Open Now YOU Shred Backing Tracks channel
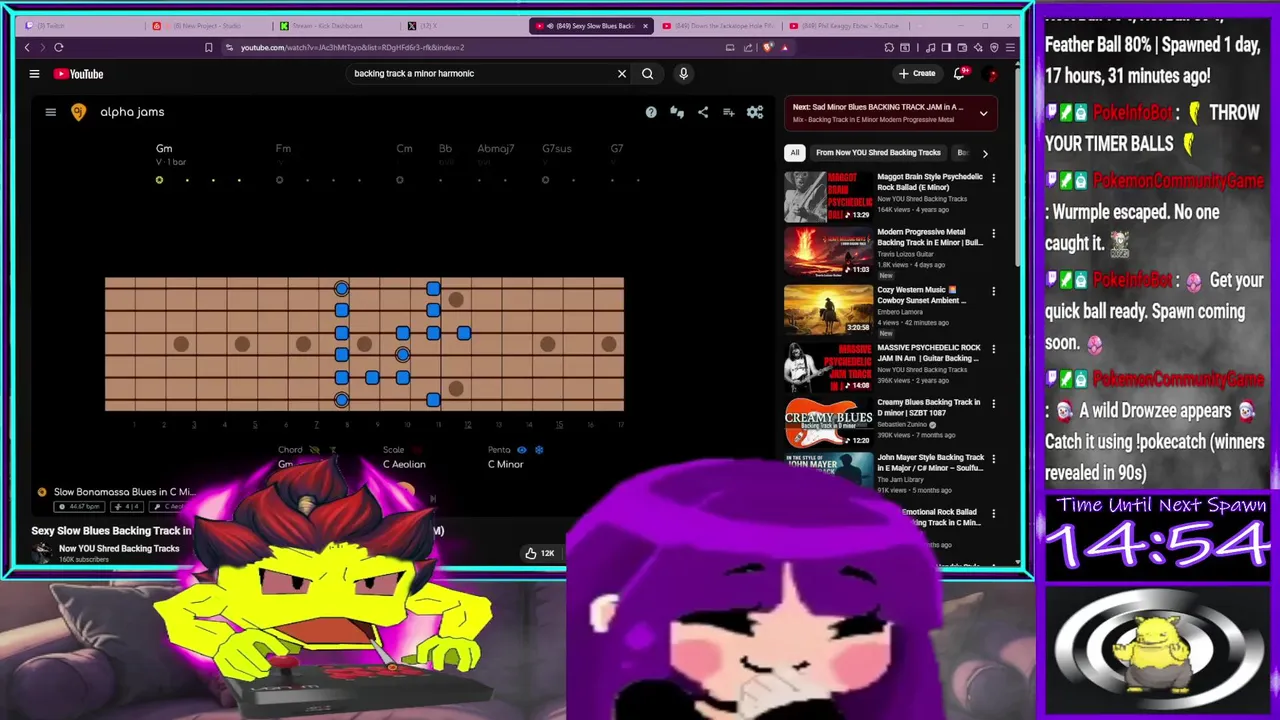Image resolution: width=1280 pixels, height=720 pixels. [x=119, y=548]
